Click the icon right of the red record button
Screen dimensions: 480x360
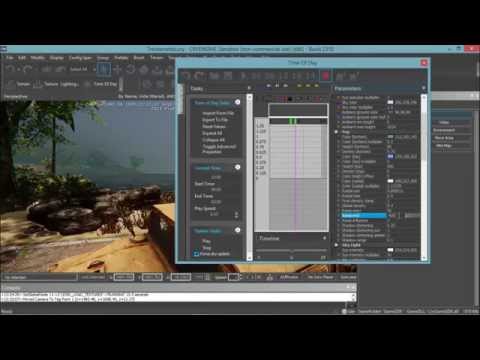click(340, 76)
